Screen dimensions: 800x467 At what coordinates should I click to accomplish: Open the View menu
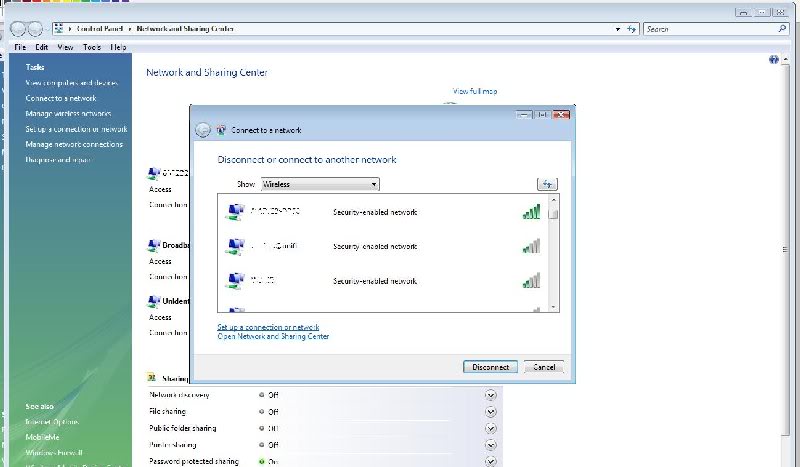point(66,47)
